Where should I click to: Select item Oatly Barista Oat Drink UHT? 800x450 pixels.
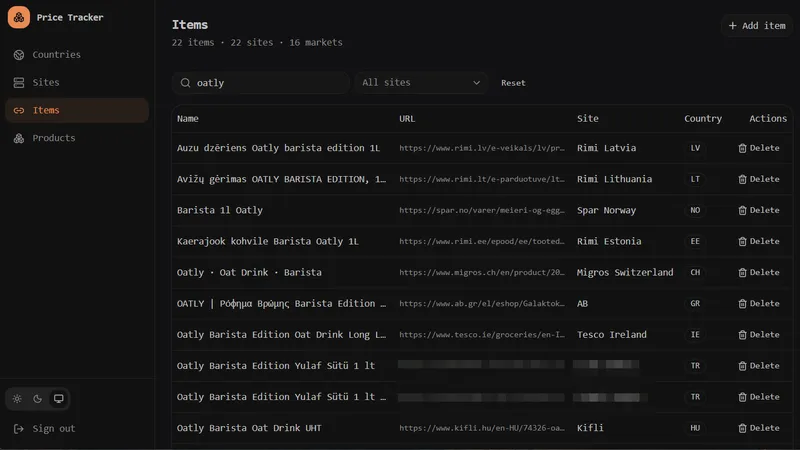tap(249, 428)
